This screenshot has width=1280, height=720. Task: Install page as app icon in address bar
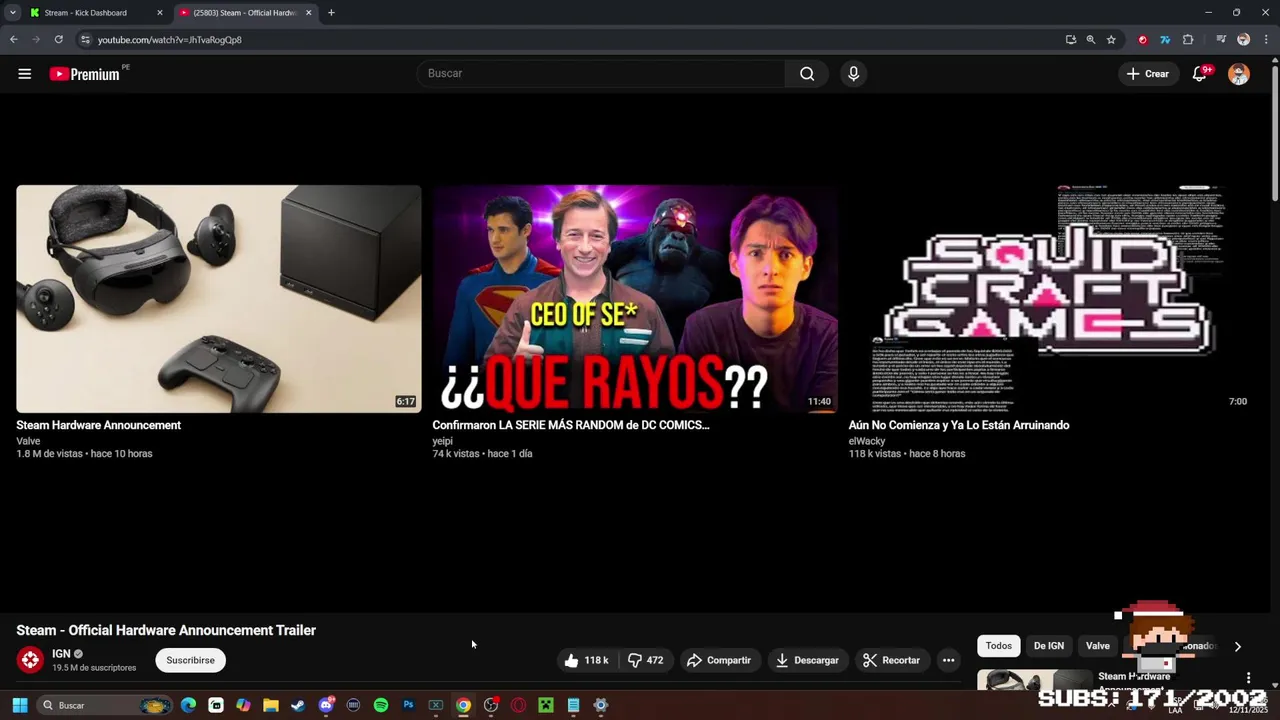pyautogui.click(x=1071, y=40)
